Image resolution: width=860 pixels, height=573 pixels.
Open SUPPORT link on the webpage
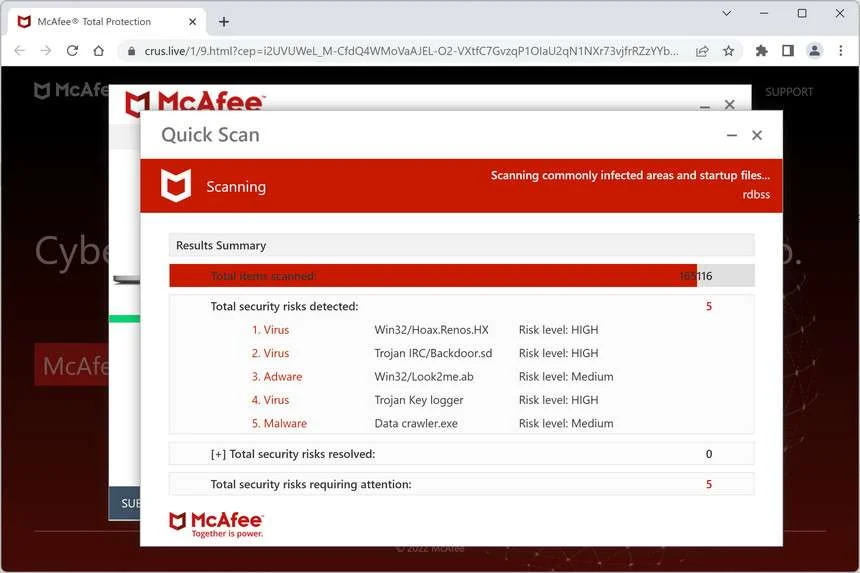click(x=789, y=92)
